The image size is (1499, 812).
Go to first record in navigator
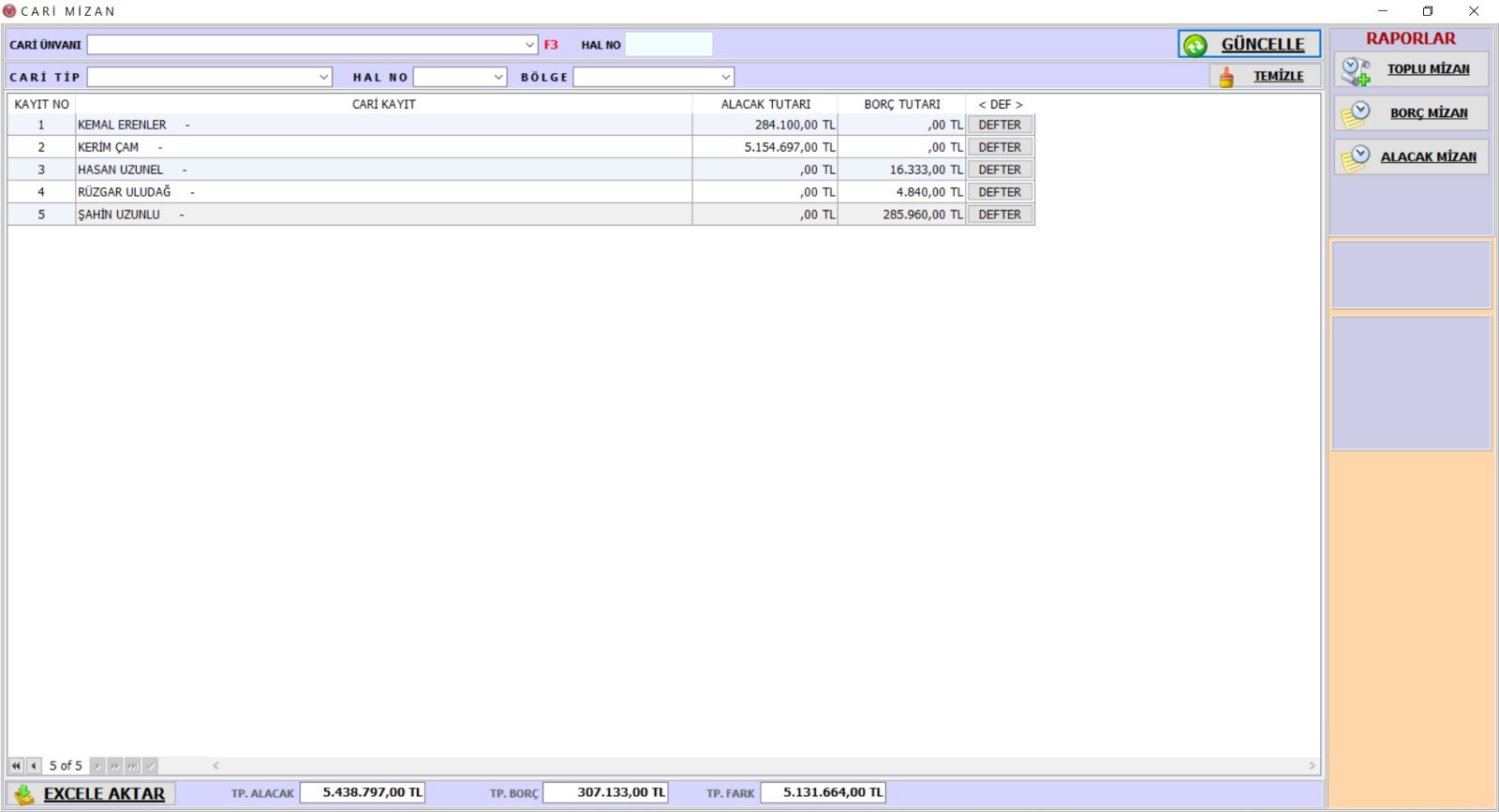(x=16, y=766)
